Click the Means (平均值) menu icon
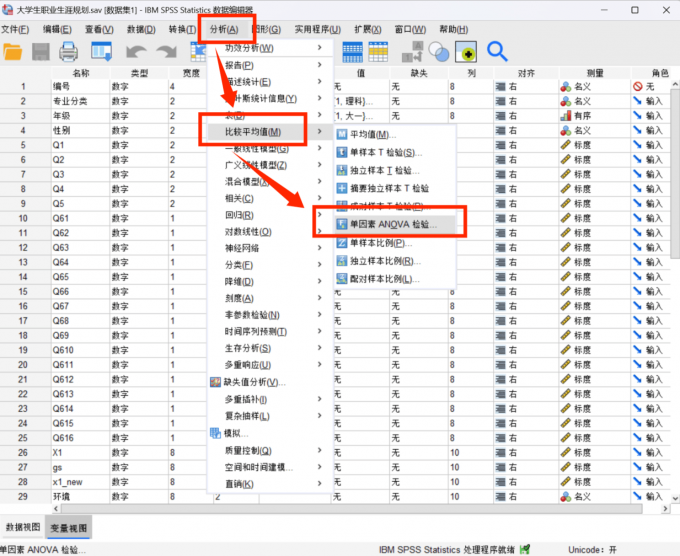 tap(342, 134)
